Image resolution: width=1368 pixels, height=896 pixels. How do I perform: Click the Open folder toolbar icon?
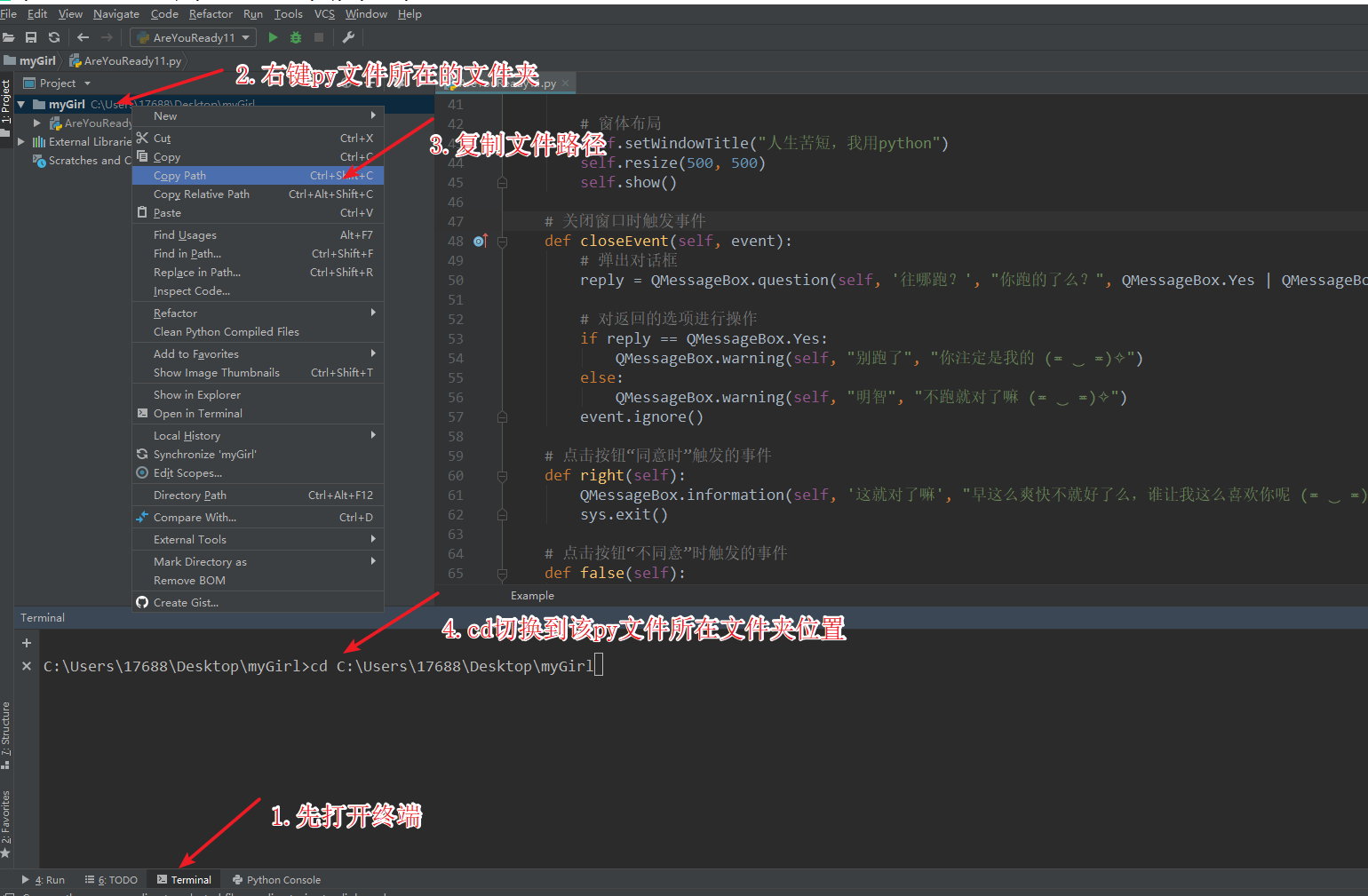pyautogui.click(x=9, y=37)
